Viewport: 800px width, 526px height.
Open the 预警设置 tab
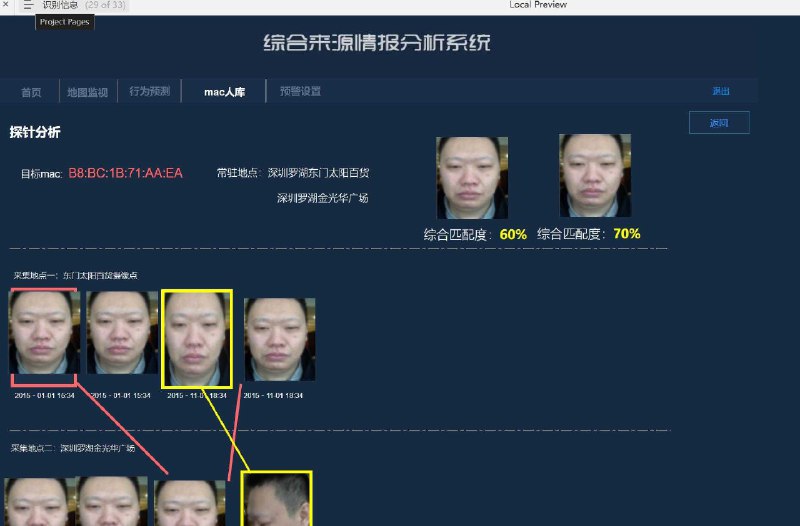(x=300, y=91)
